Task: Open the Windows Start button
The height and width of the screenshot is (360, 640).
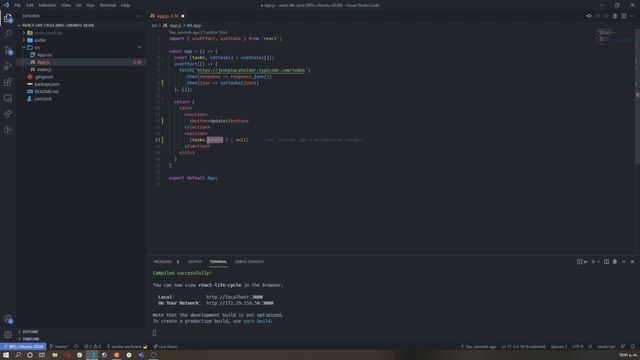Action: (x=6, y=355)
